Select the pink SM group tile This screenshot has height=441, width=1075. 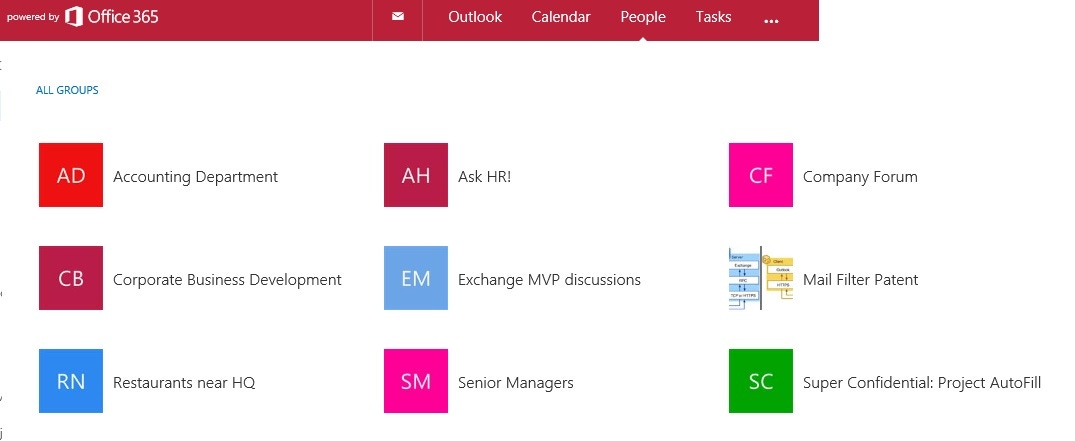tap(415, 381)
